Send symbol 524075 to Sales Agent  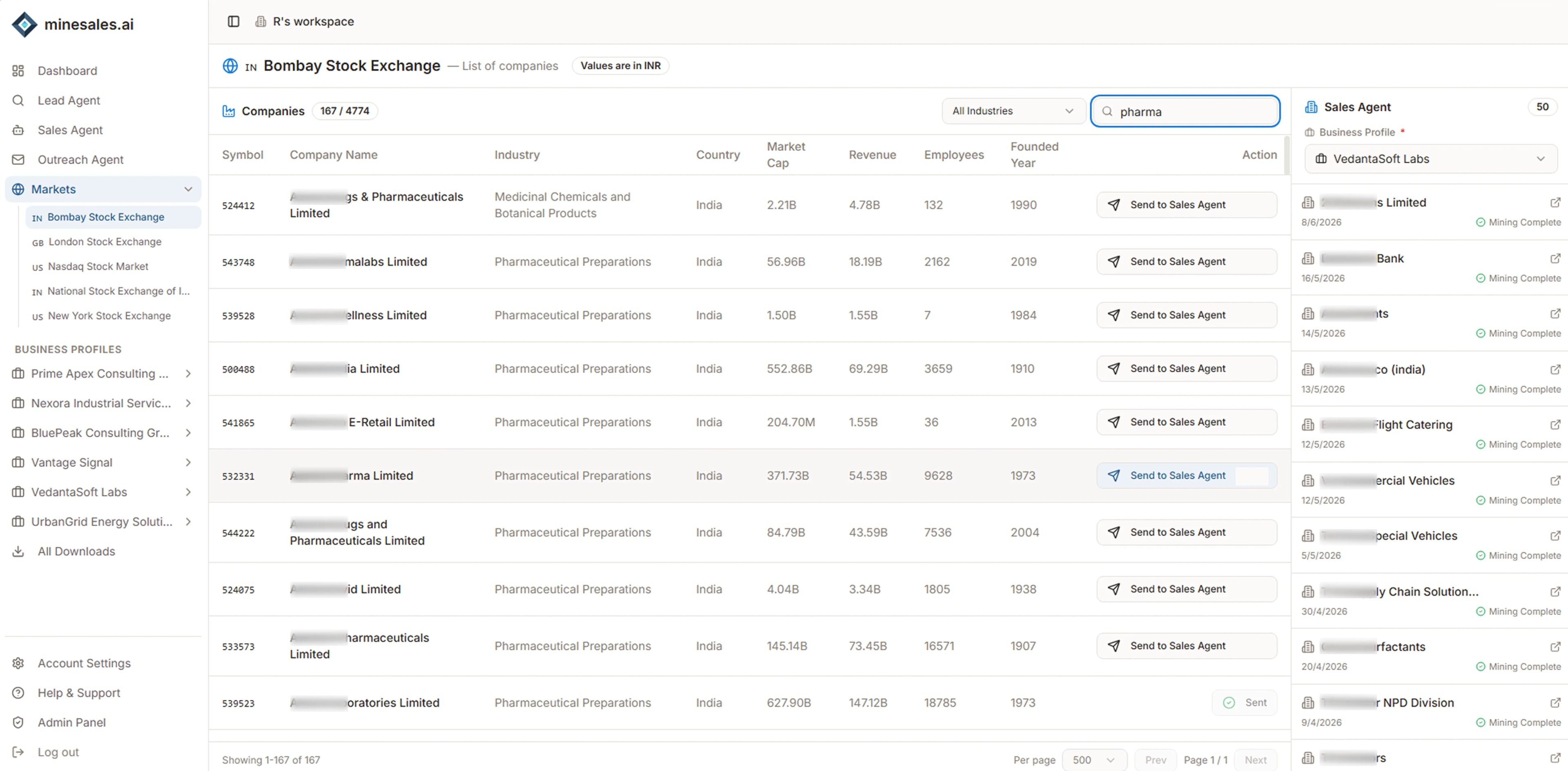[x=1186, y=589]
